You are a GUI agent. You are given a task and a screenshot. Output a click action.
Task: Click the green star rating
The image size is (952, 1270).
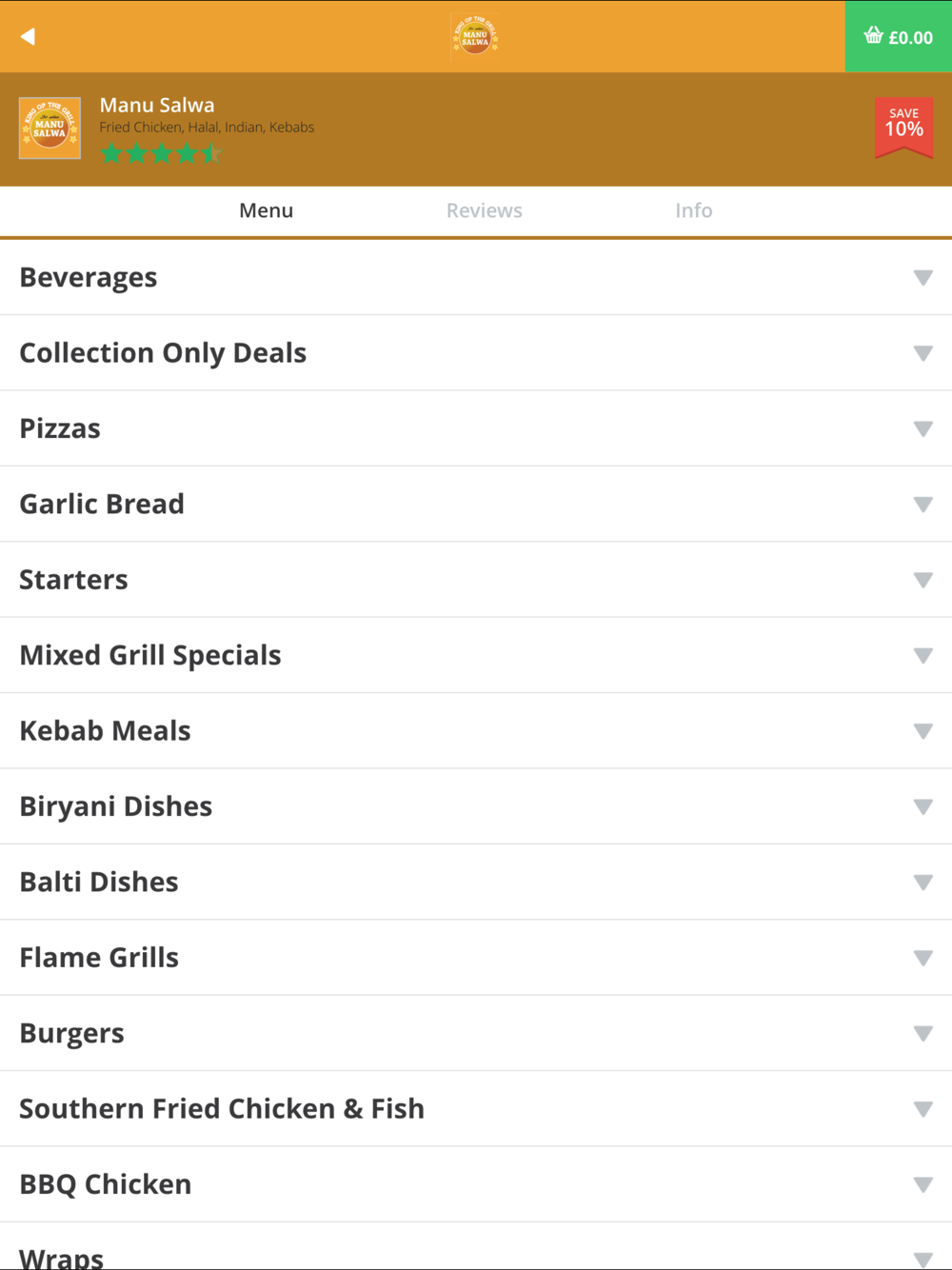click(161, 153)
